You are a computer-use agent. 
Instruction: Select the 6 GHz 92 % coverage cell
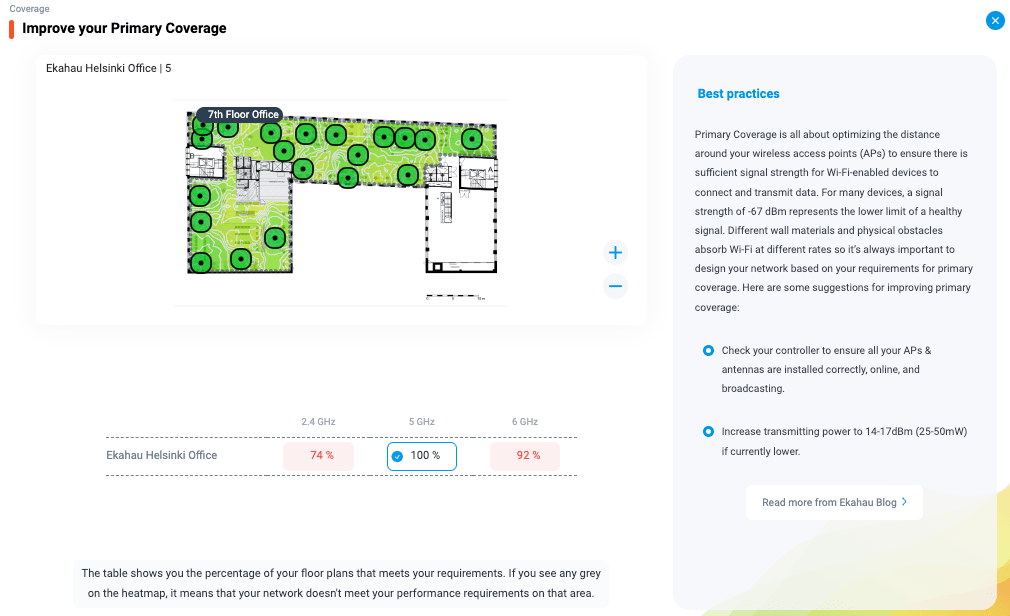pyautogui.click(x=525, y=456)
